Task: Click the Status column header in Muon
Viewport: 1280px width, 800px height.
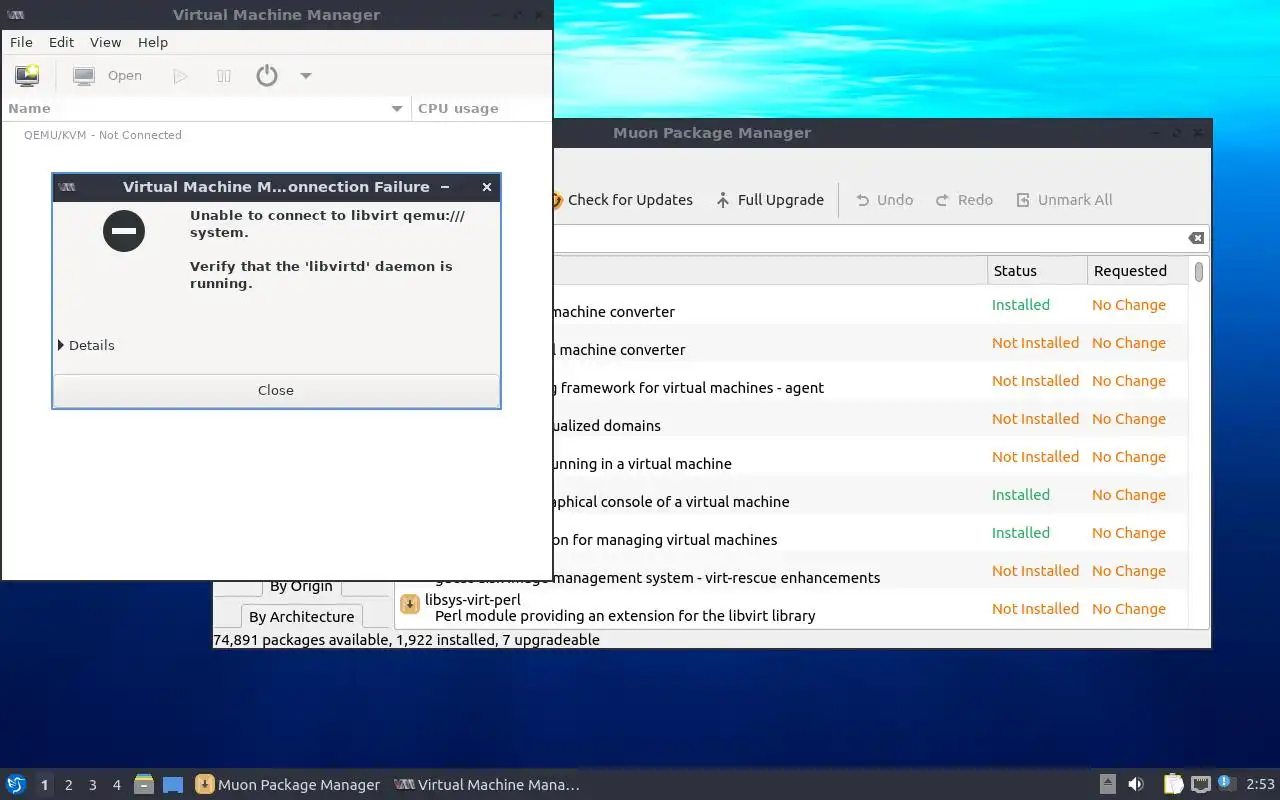Action: [x=1036, y=271]
